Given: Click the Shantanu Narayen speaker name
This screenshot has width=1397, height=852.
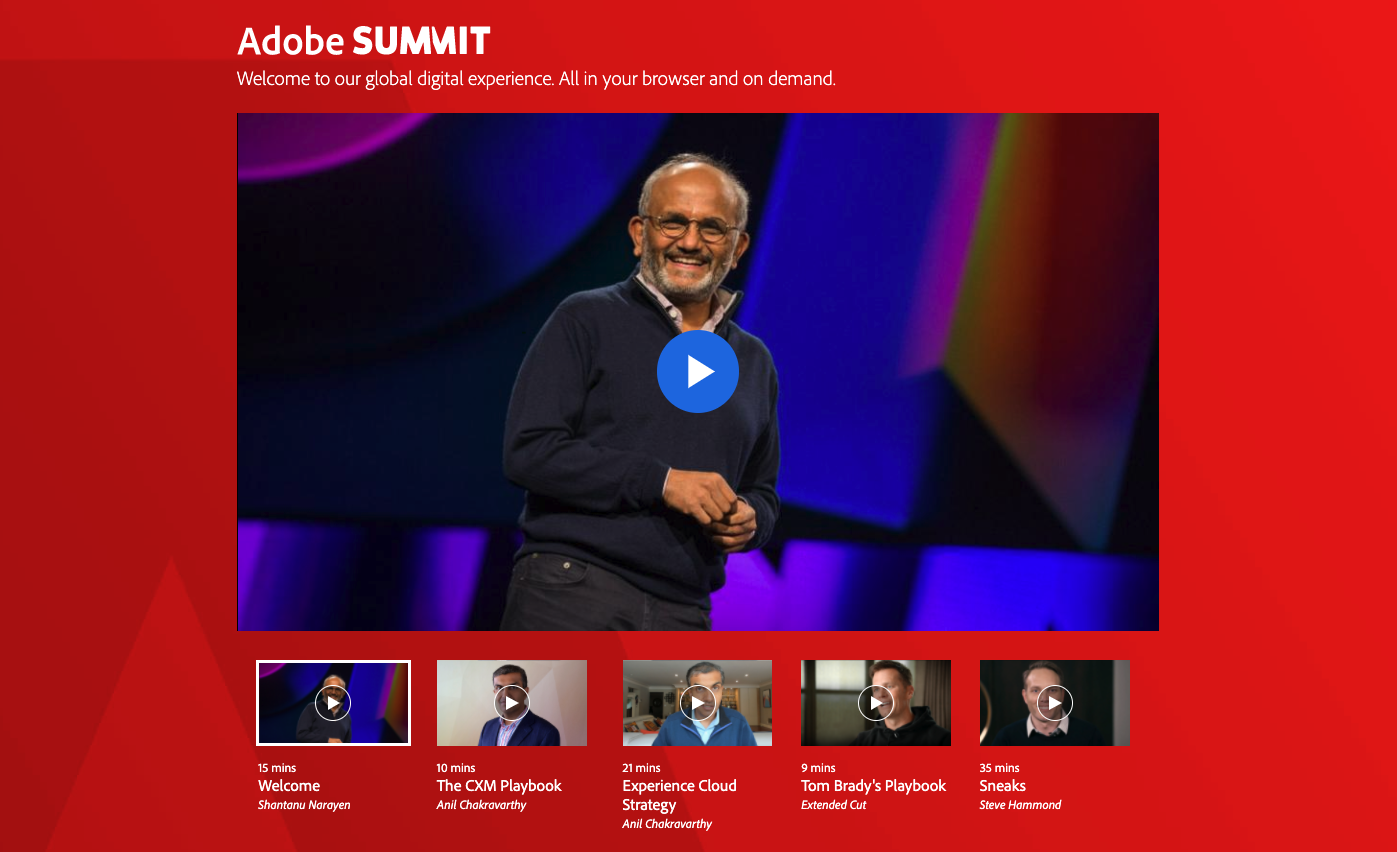Looking at the screenshot, I should 304,805.
